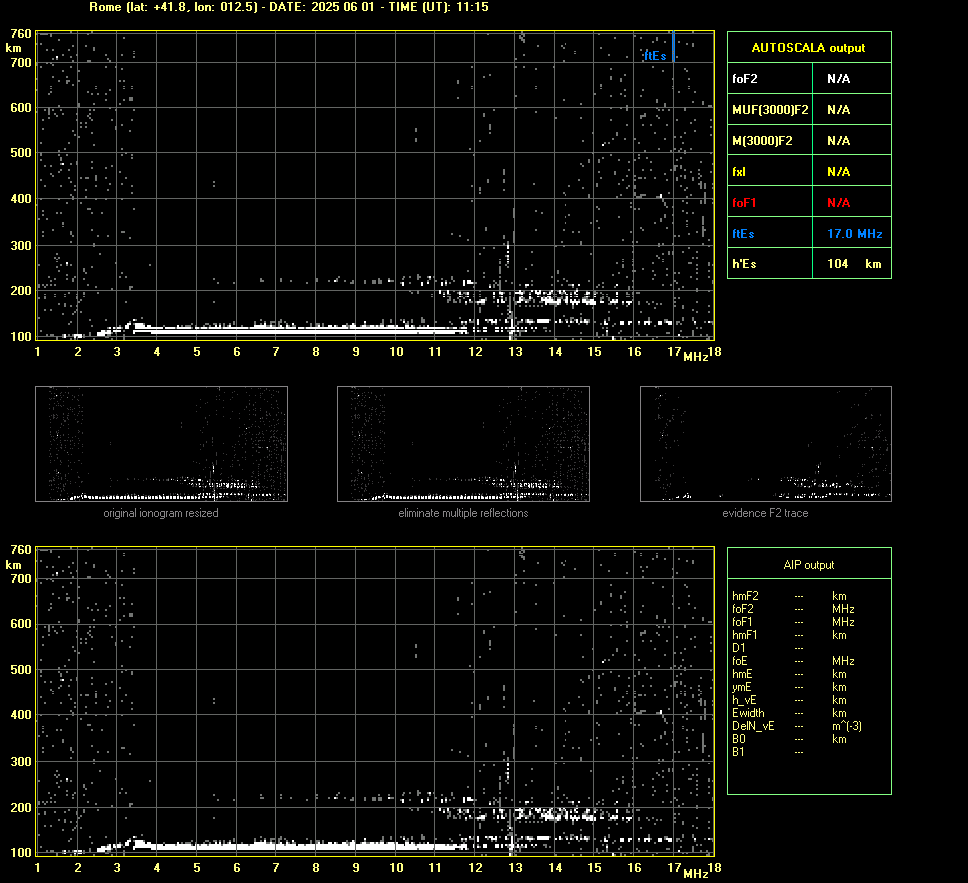Click the red N/A value for foF1
Image resolution: width=968 pixels, height=883 pixels.
(x=838, y=203)
